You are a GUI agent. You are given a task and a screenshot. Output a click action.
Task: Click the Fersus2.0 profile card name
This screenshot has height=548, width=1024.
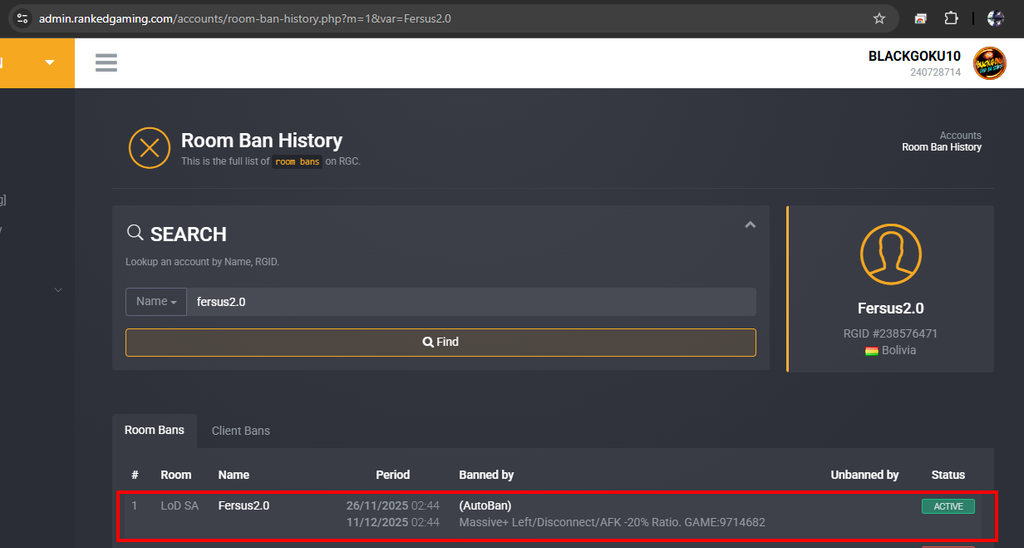[x=891, y=308]
